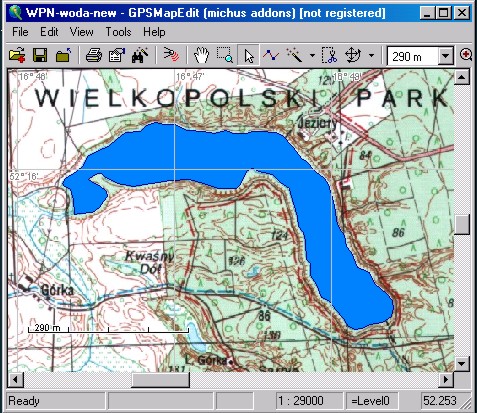Screen dimensions: 477x413
Task: Click the '52.253' coordinate in status bar
Action: click(x=440, y=401)
